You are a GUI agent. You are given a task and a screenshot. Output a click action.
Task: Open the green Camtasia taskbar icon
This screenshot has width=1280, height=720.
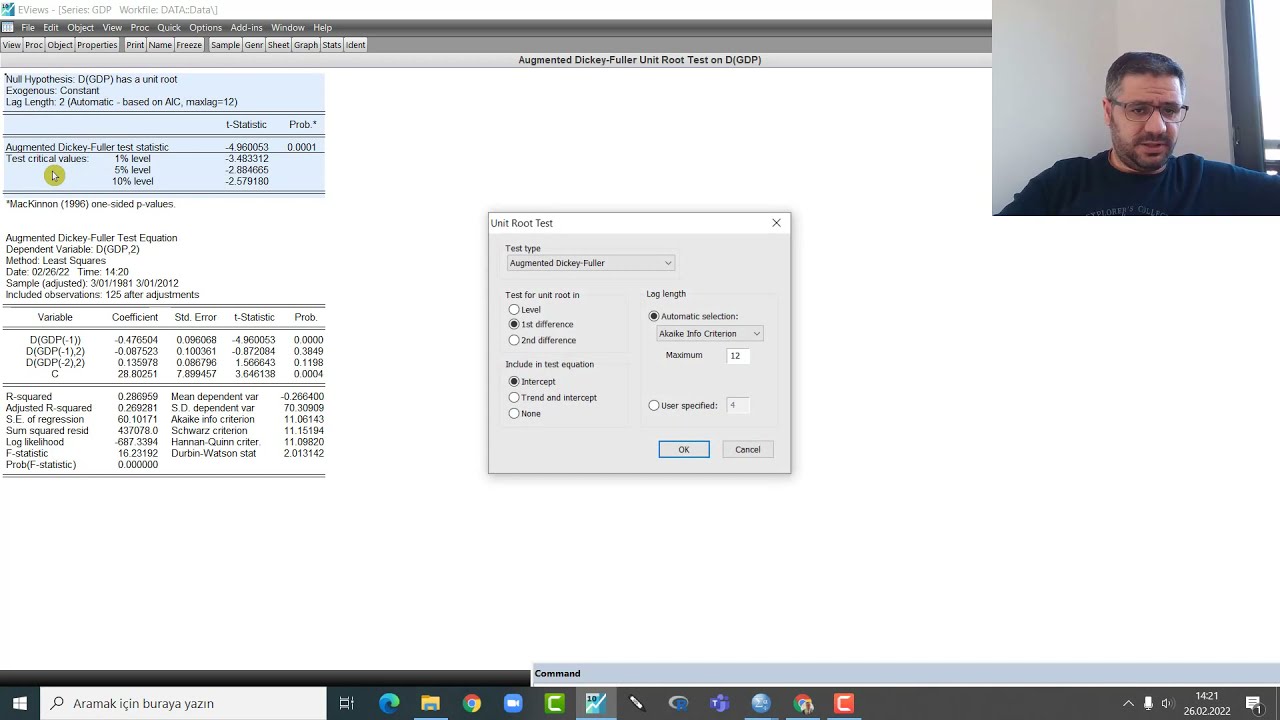554,703
